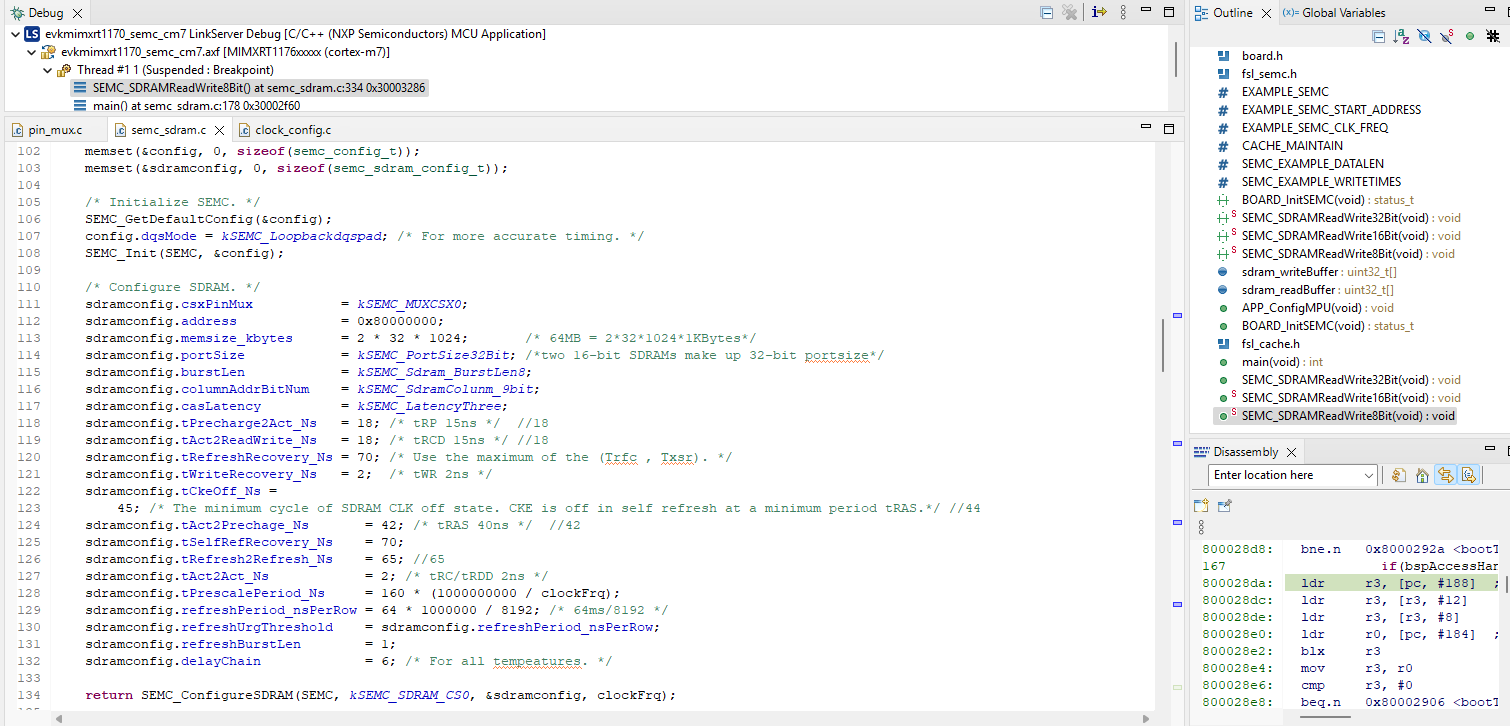Click the editor's horizontal scrollbar
Viewport: 1510px width, 726px height.
click(603, 718)
